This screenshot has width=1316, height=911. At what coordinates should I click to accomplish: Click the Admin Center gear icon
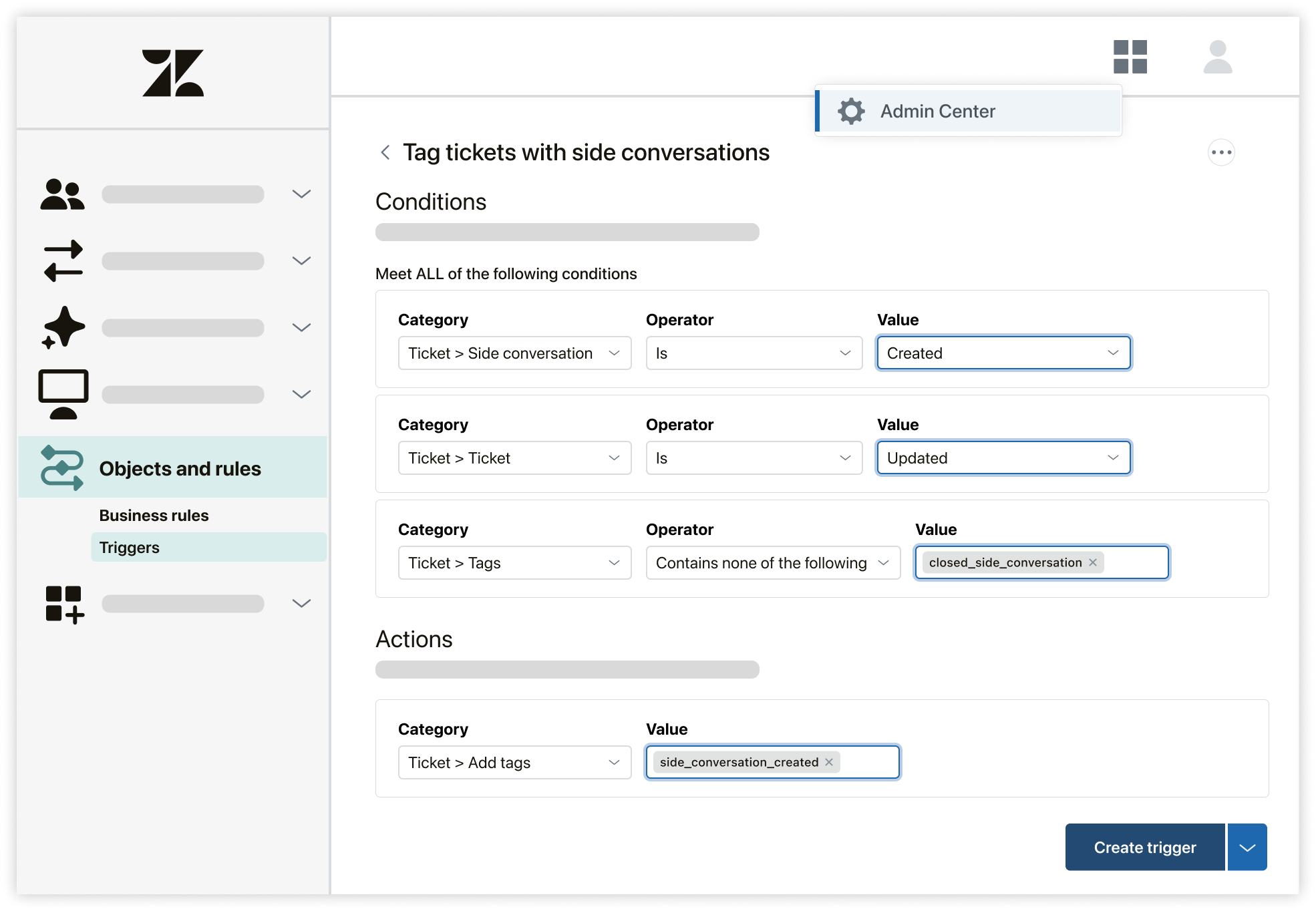pyautogui.click(x=850, y=111)
